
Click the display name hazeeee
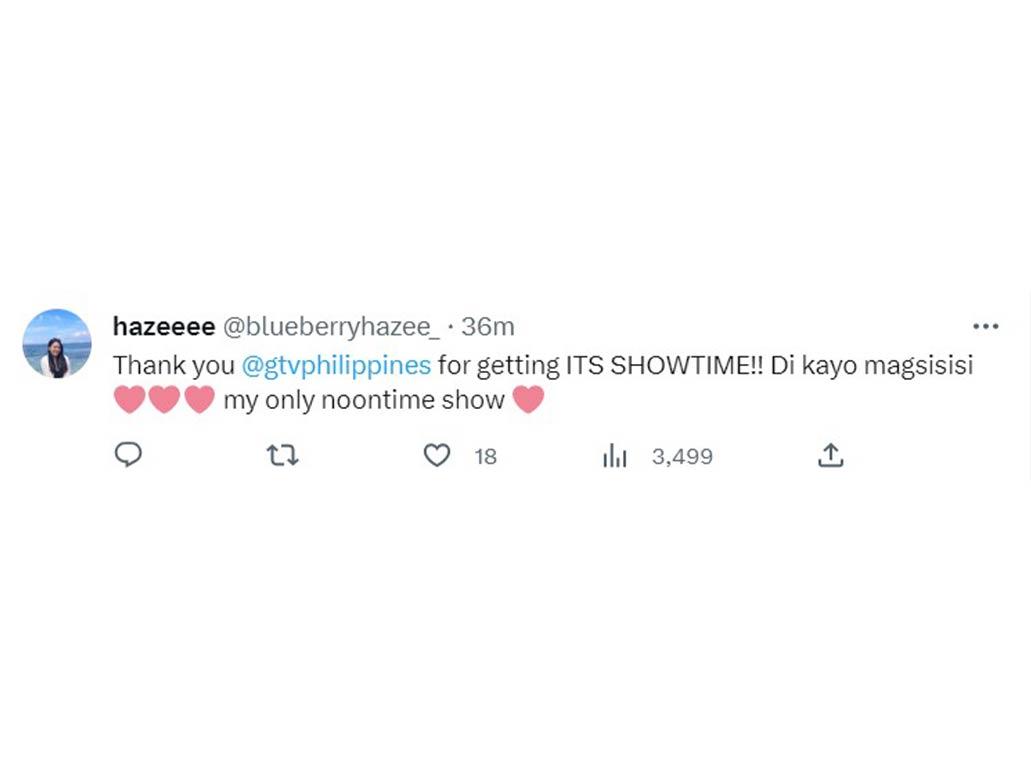[164, 327]
